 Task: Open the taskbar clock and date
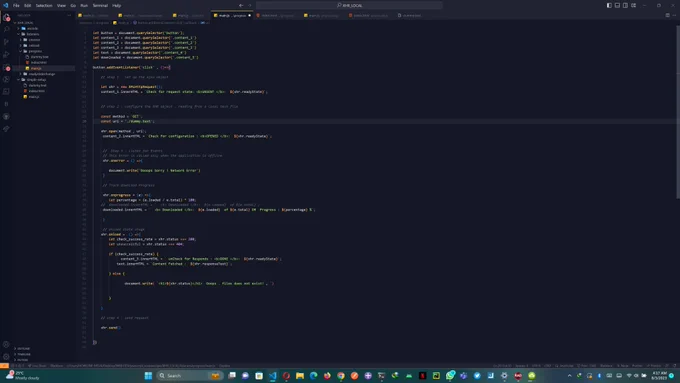point(659,376)
